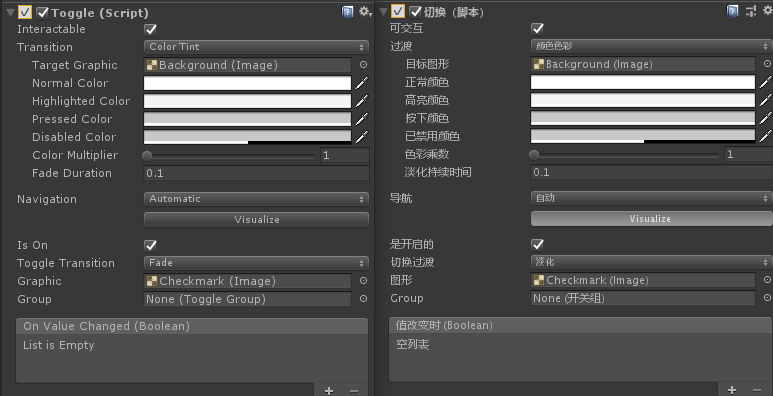The width and height of the screenshot is (773, 396).
Task: Open object picker for None (开关组) field
Action: coord(767,297)
